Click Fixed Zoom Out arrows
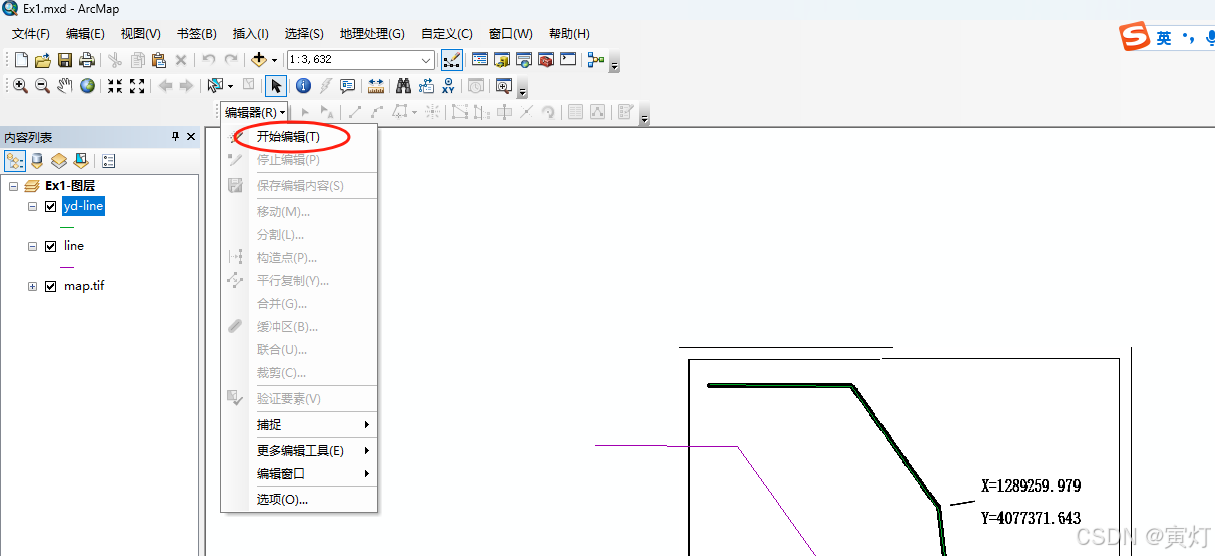Image resolution: width=1215 pixels, height=556 pixels. (x=137, y=86)
